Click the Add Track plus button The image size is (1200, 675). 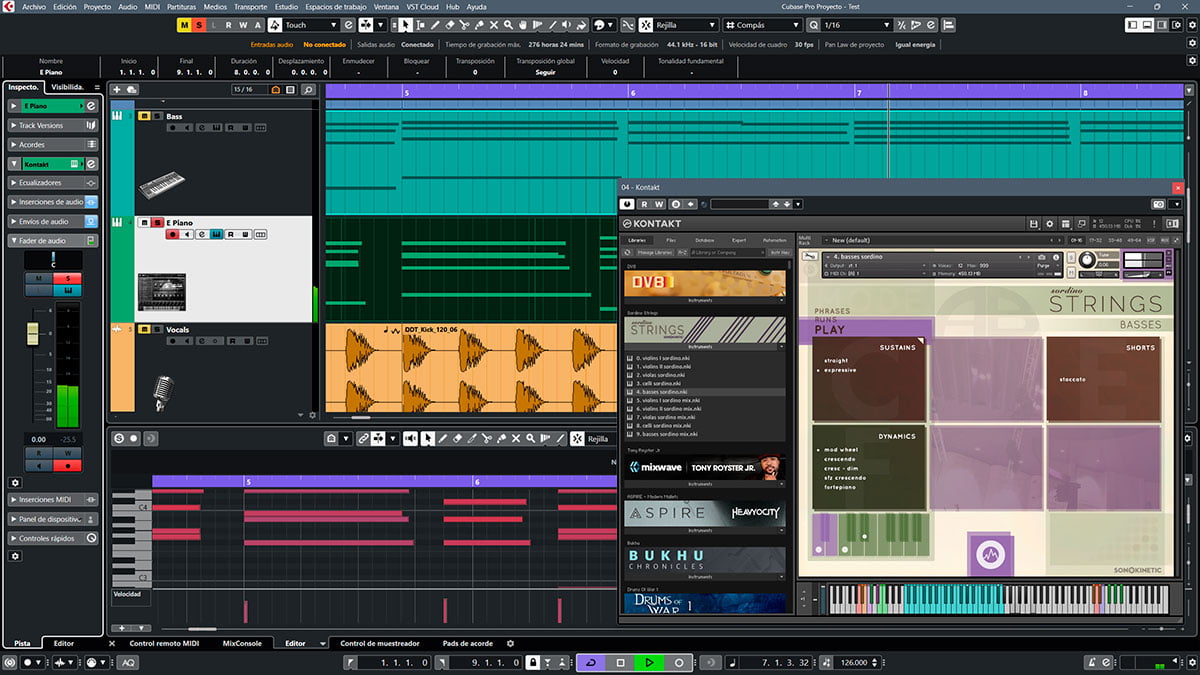point(117,90)
